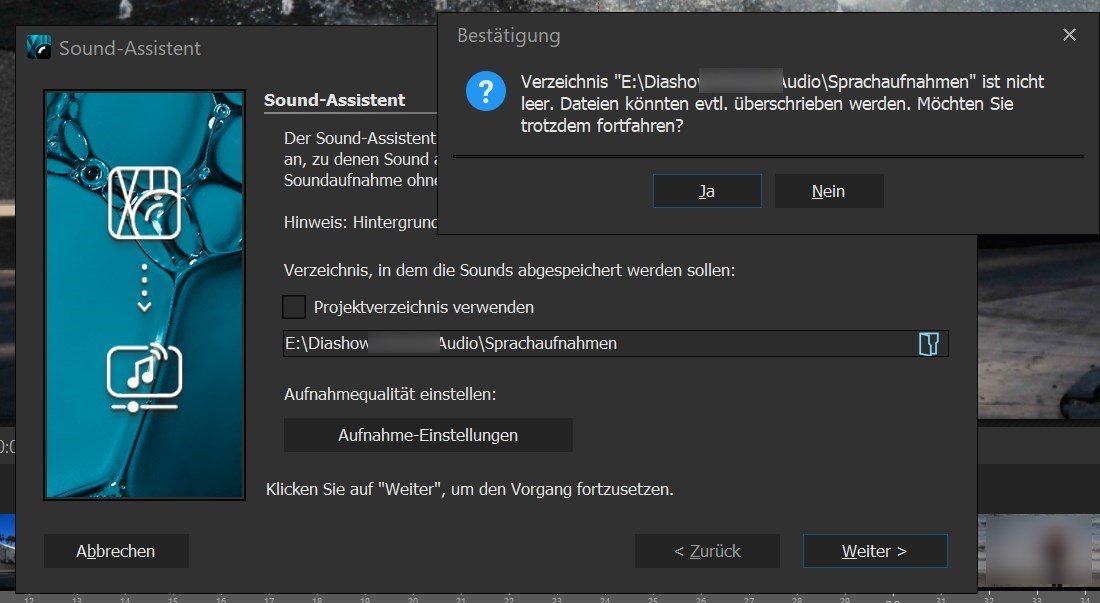Screen dimensions: 1100x603
Task: Open Aufnahme-Einstellungen recording settings
Action: 428,435
